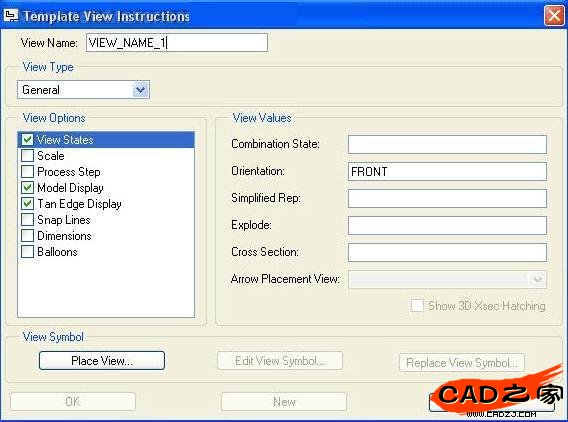Uncheck the View States option
568x422 pixels.
click(x=28, y=140)
